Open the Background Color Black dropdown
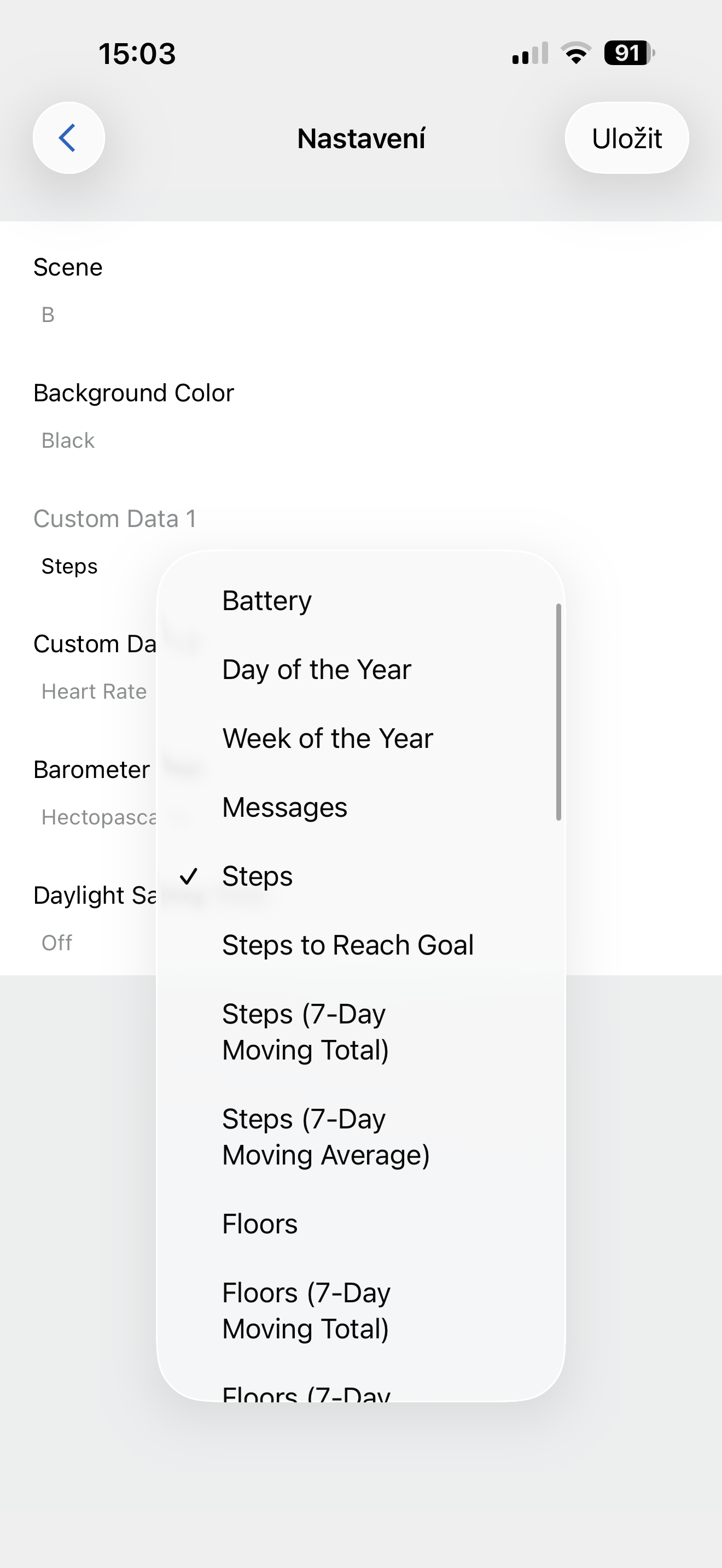 pos(68,440)
